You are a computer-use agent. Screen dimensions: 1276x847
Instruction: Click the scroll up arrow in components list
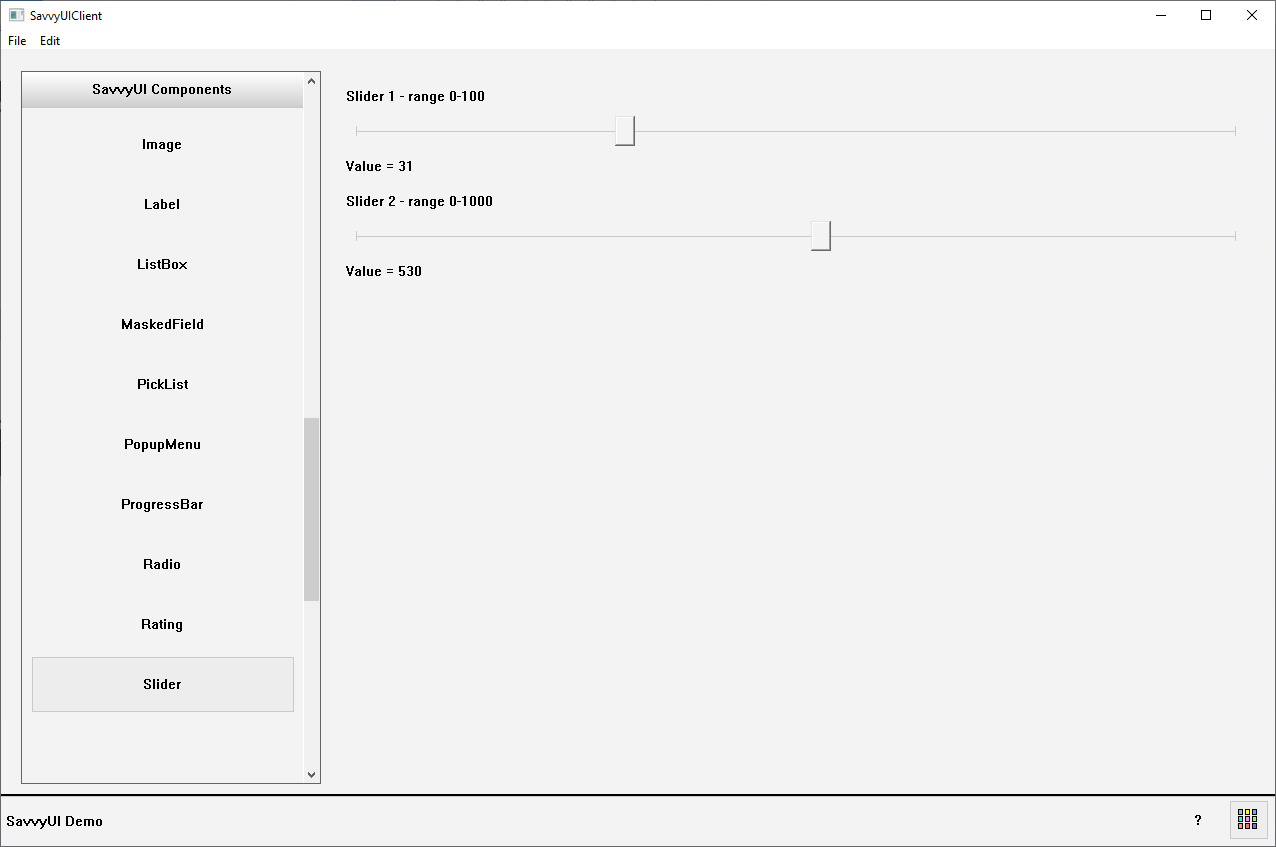311,81
